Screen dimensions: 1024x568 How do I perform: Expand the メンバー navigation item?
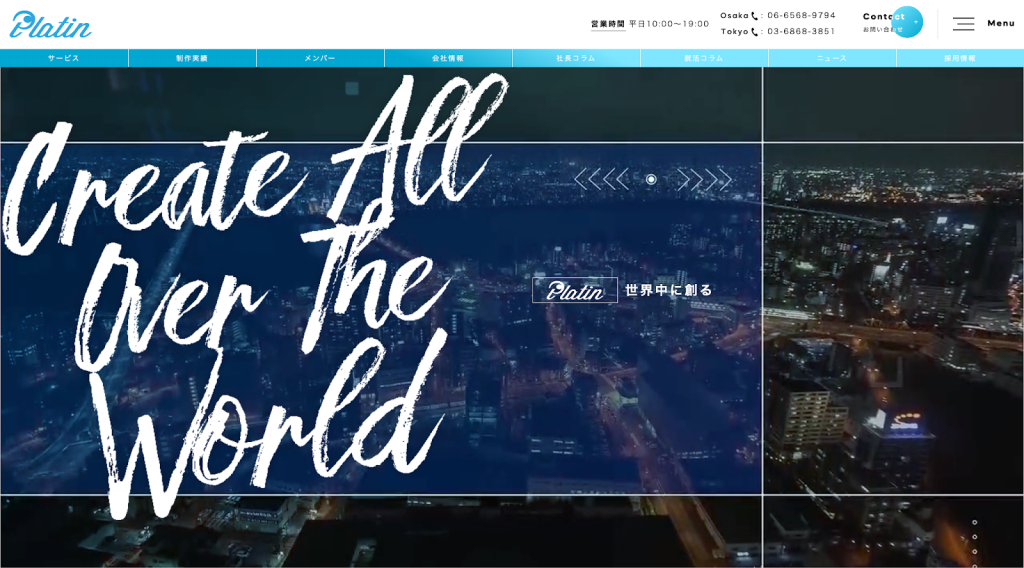[x=320, y=58]
